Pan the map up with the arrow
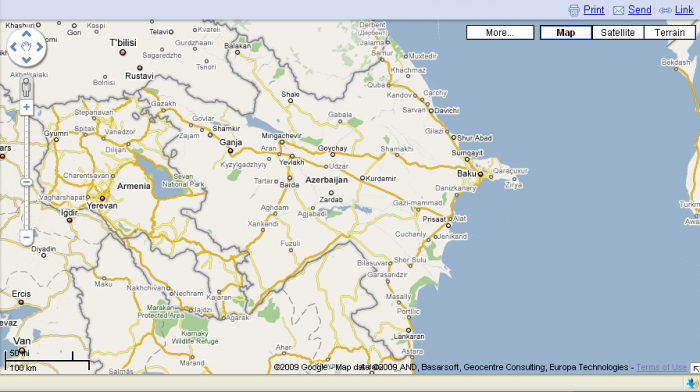 26,34
